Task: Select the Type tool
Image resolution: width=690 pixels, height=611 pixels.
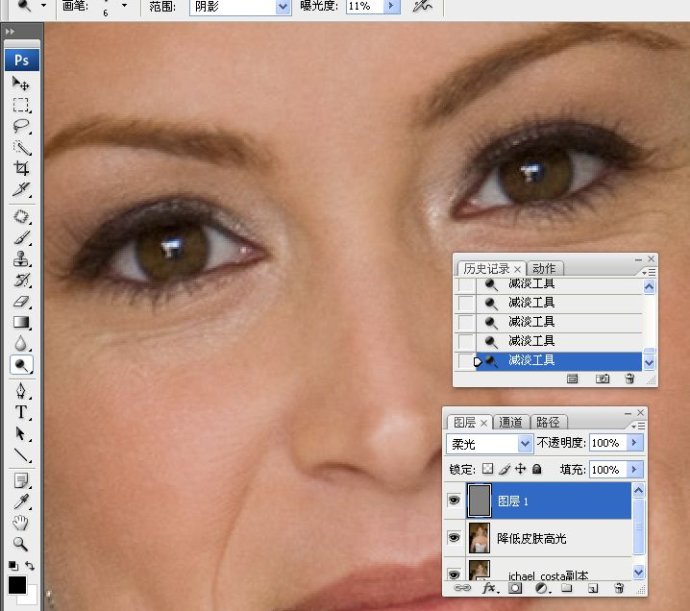Action: tap(20, 412)
